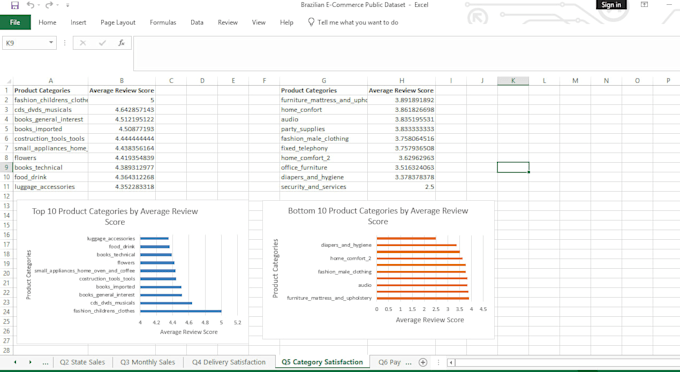The width and height of the screenshot is (680, 372).
Task: Select the Data ribbon tab
Action: pos(197,23)
